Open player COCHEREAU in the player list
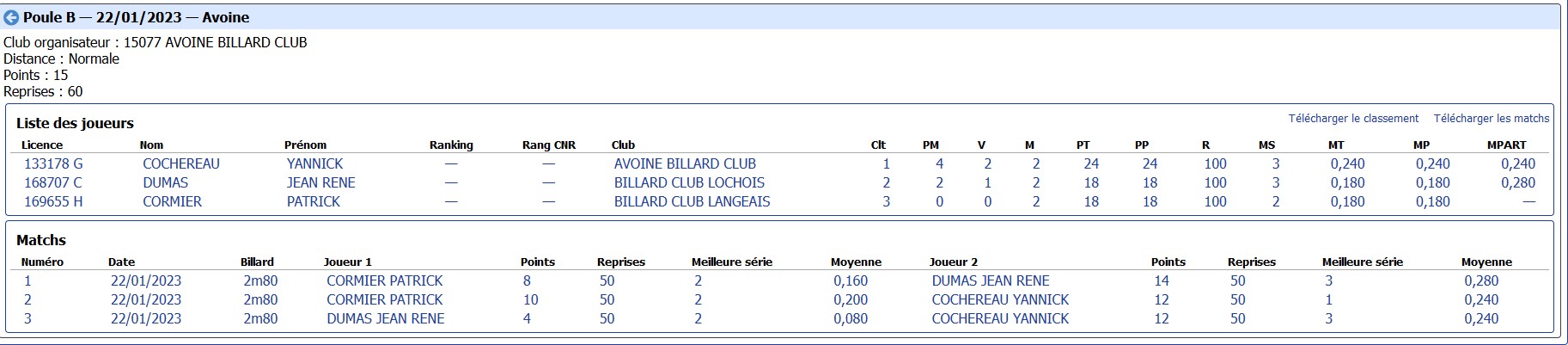This screenshot has width=1568, height=345. (x=181, y=163)
